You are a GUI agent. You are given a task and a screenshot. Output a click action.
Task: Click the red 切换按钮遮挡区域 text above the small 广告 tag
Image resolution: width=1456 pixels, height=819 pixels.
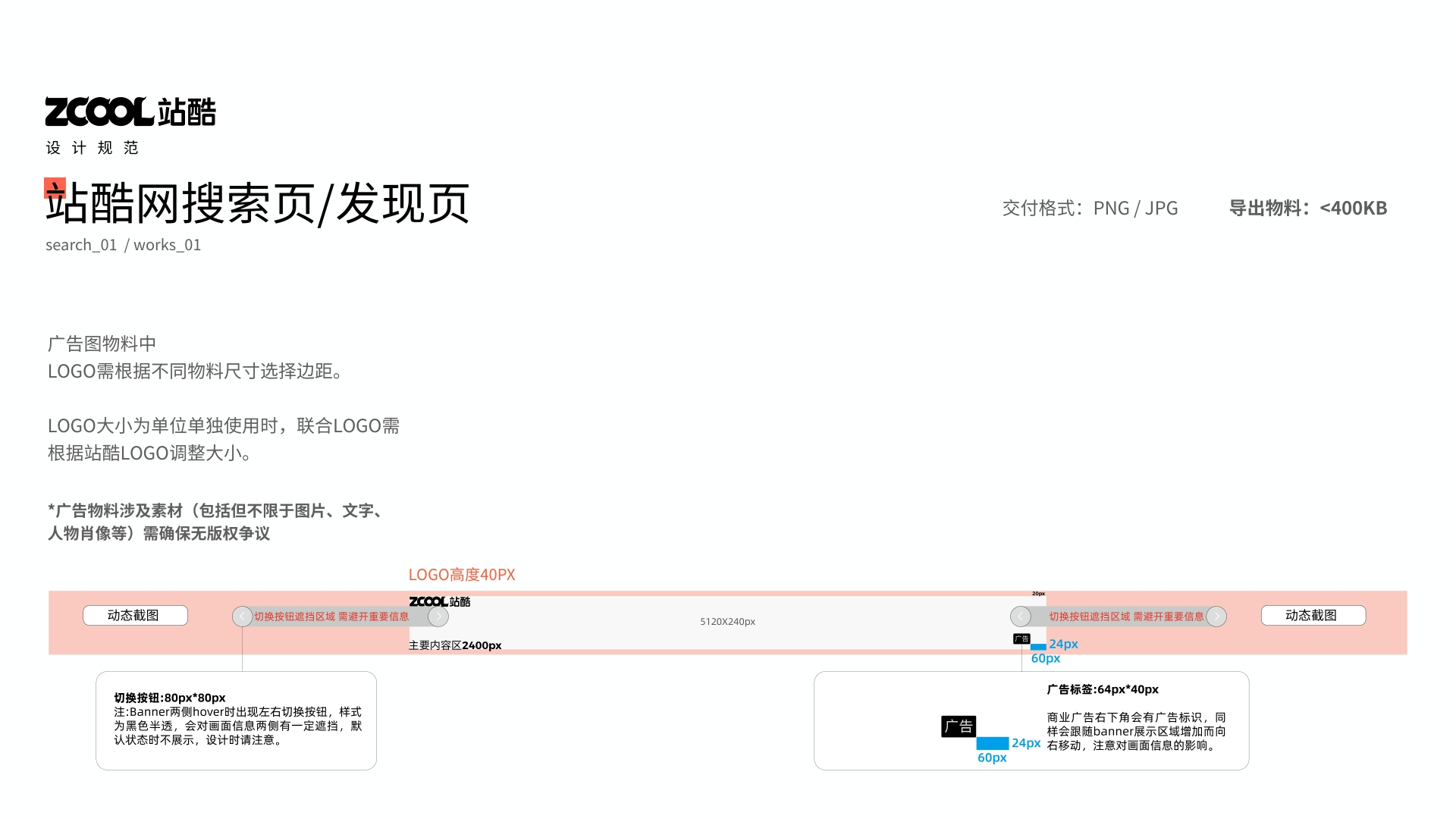coord(1126,617)
